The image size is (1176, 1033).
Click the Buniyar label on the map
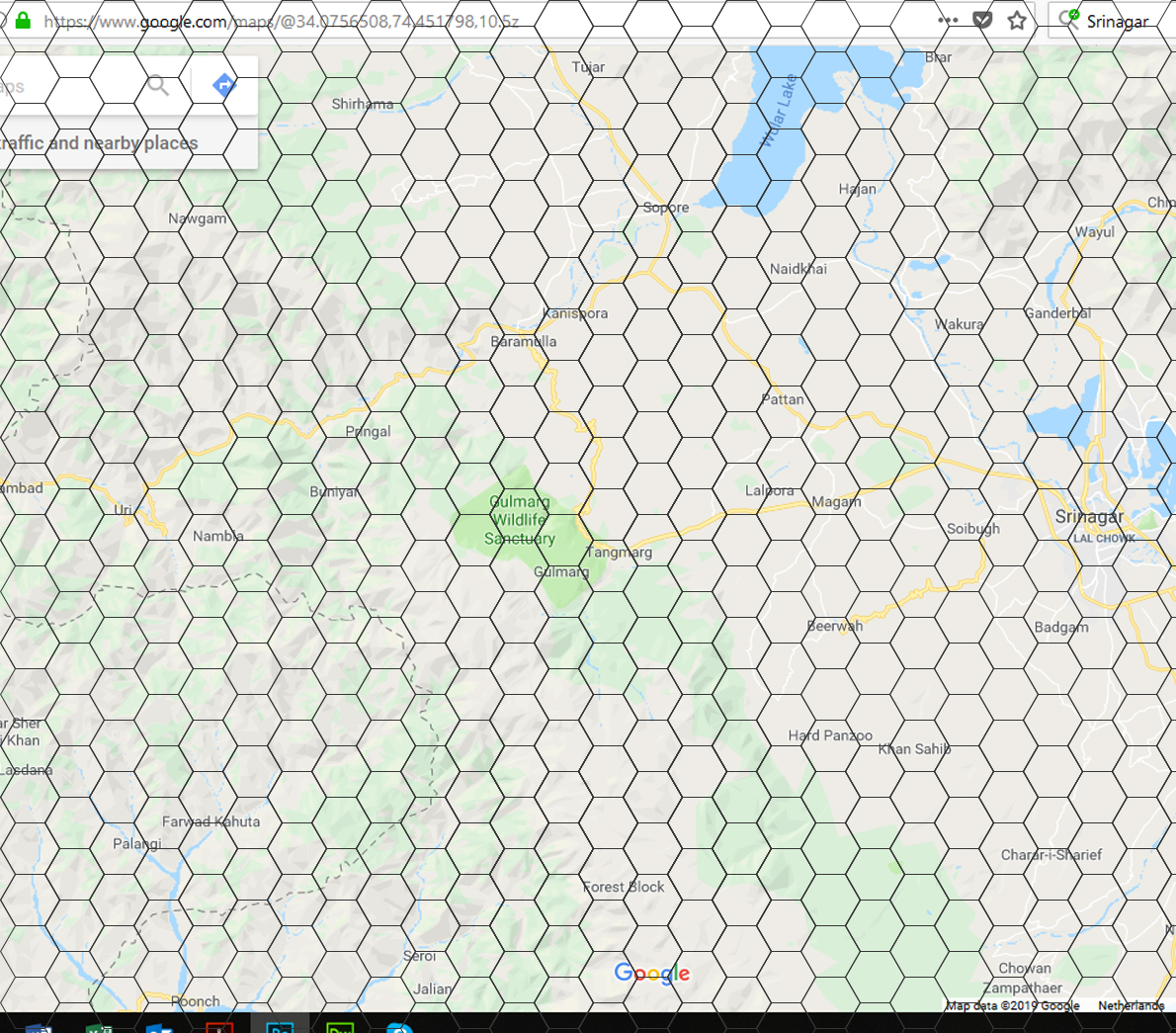pyautogui.click(x=334, y=492)
